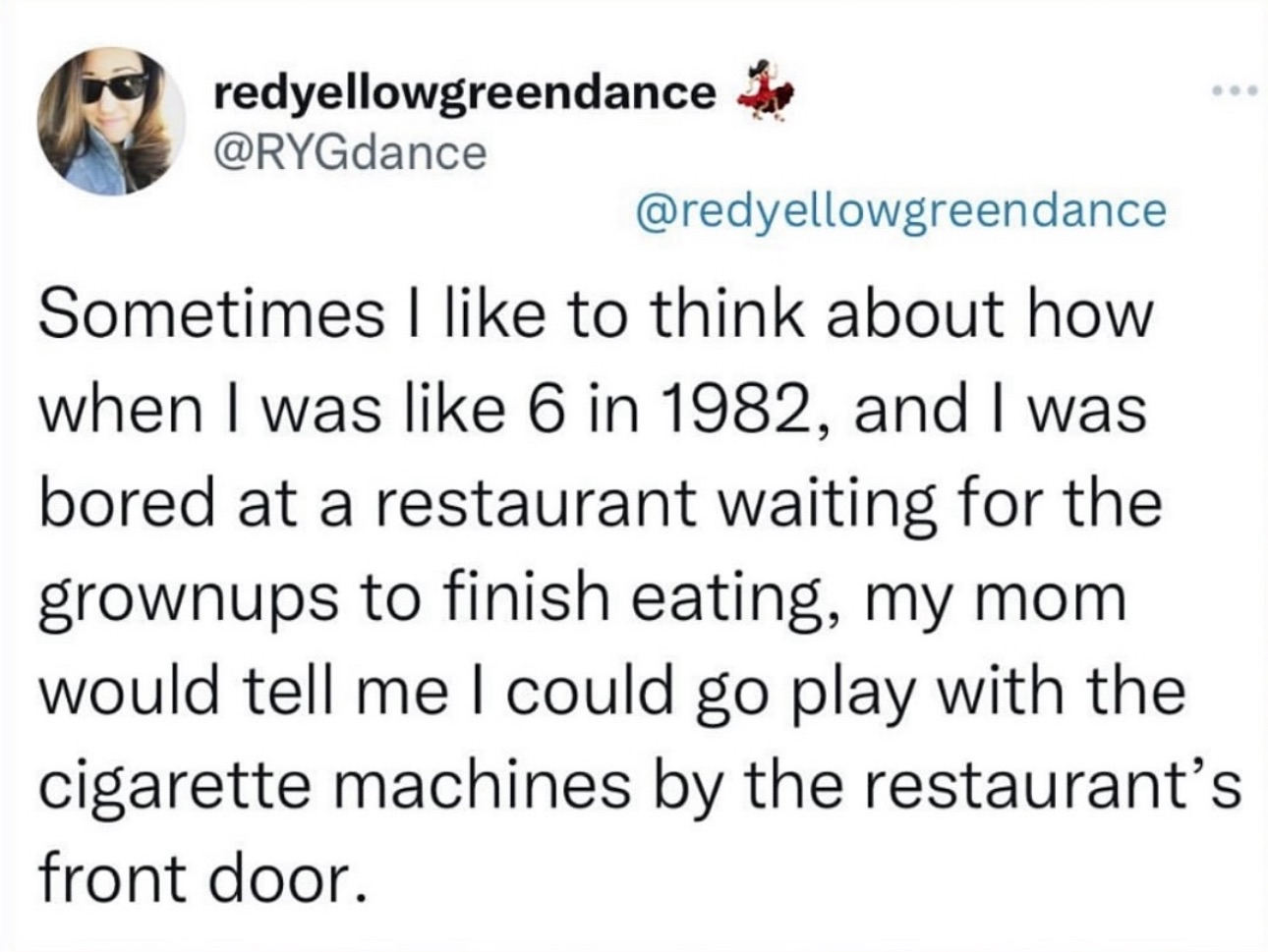Click the words "front door." on the last line

[x=193, y=878]
